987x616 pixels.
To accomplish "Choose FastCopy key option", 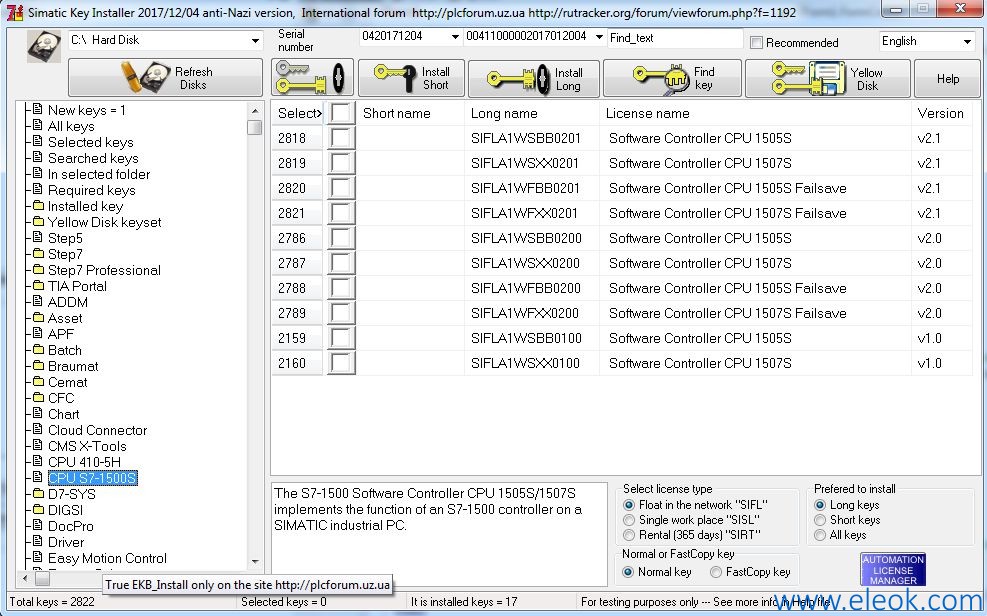I will point(716,572).
